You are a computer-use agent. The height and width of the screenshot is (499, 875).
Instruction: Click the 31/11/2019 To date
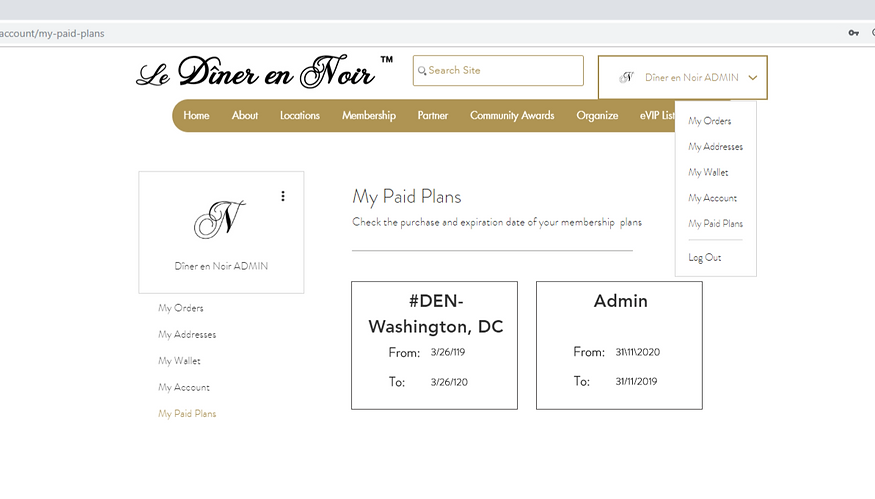(636, 382)
